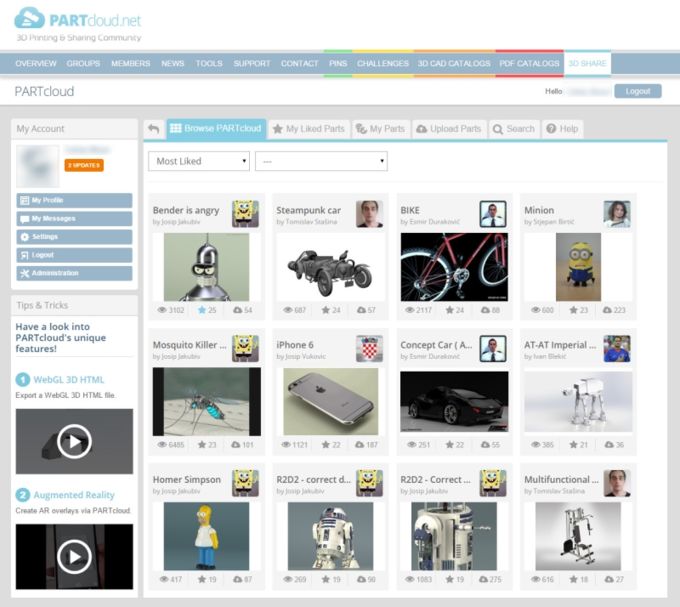Open the Most Liked sort dropdown
The image size is (680, 607).
(199, 161)
